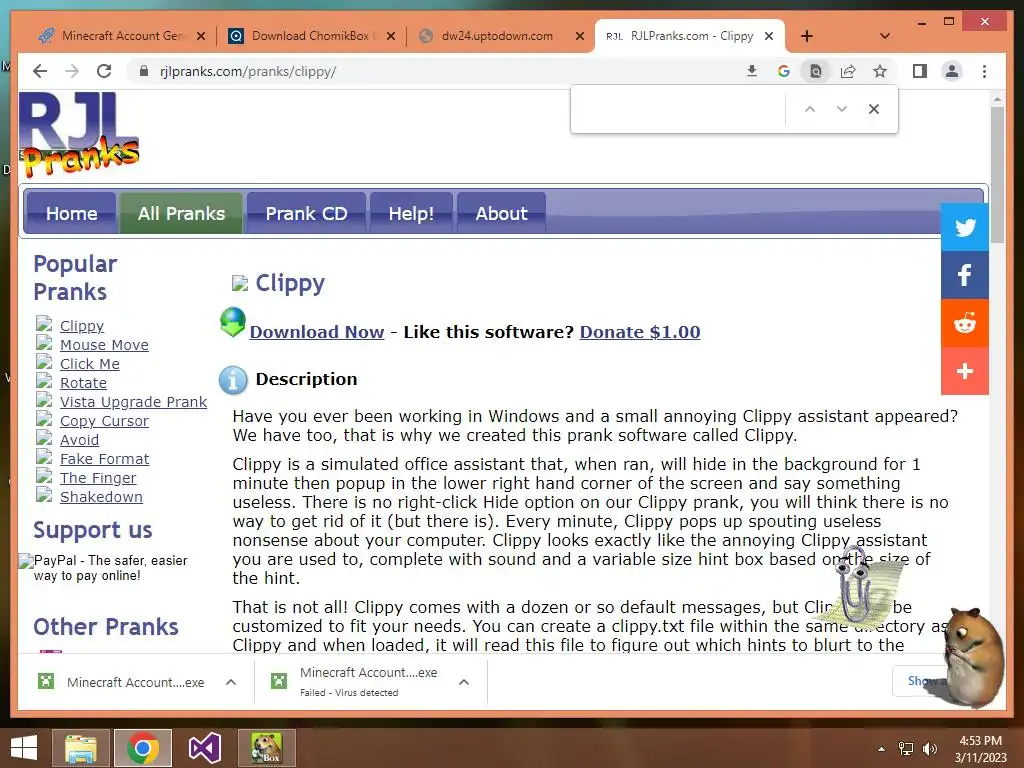
Task: View site info lock icon
Action: pyautogui.click(x=144, y=71)
